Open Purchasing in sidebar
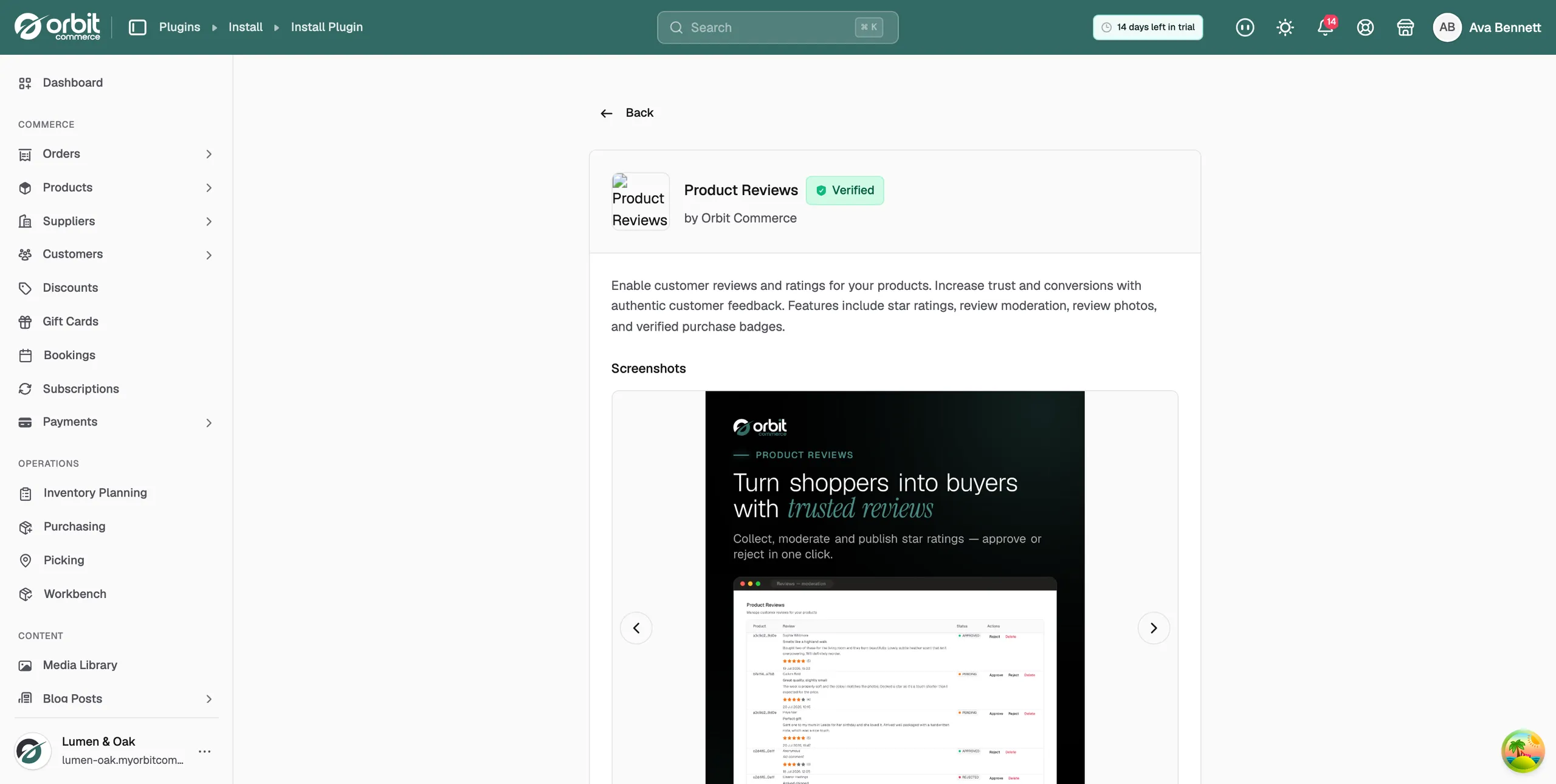Image resolution: width=1556 pixels, height=784 pixels. (115, 527)
